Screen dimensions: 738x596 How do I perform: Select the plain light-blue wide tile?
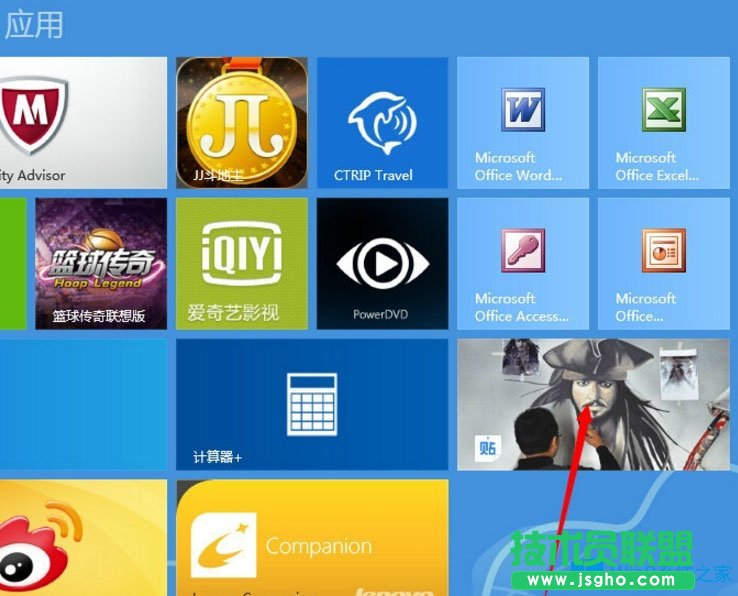pyautogui.click(x=83, y=404)
